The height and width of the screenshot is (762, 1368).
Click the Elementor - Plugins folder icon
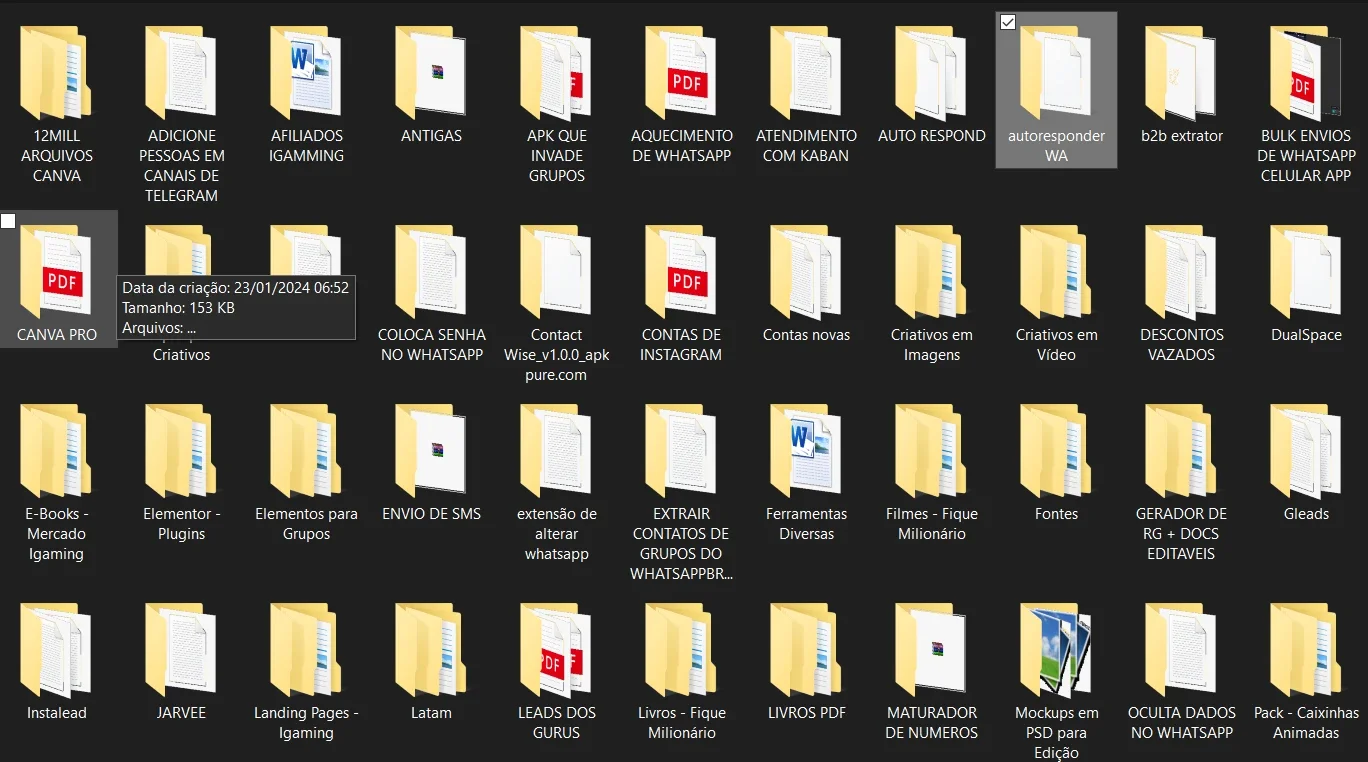(x=181, y=451)
